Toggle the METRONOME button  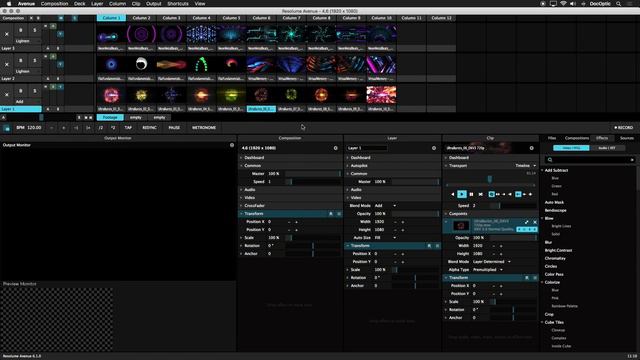click(204, 127)
